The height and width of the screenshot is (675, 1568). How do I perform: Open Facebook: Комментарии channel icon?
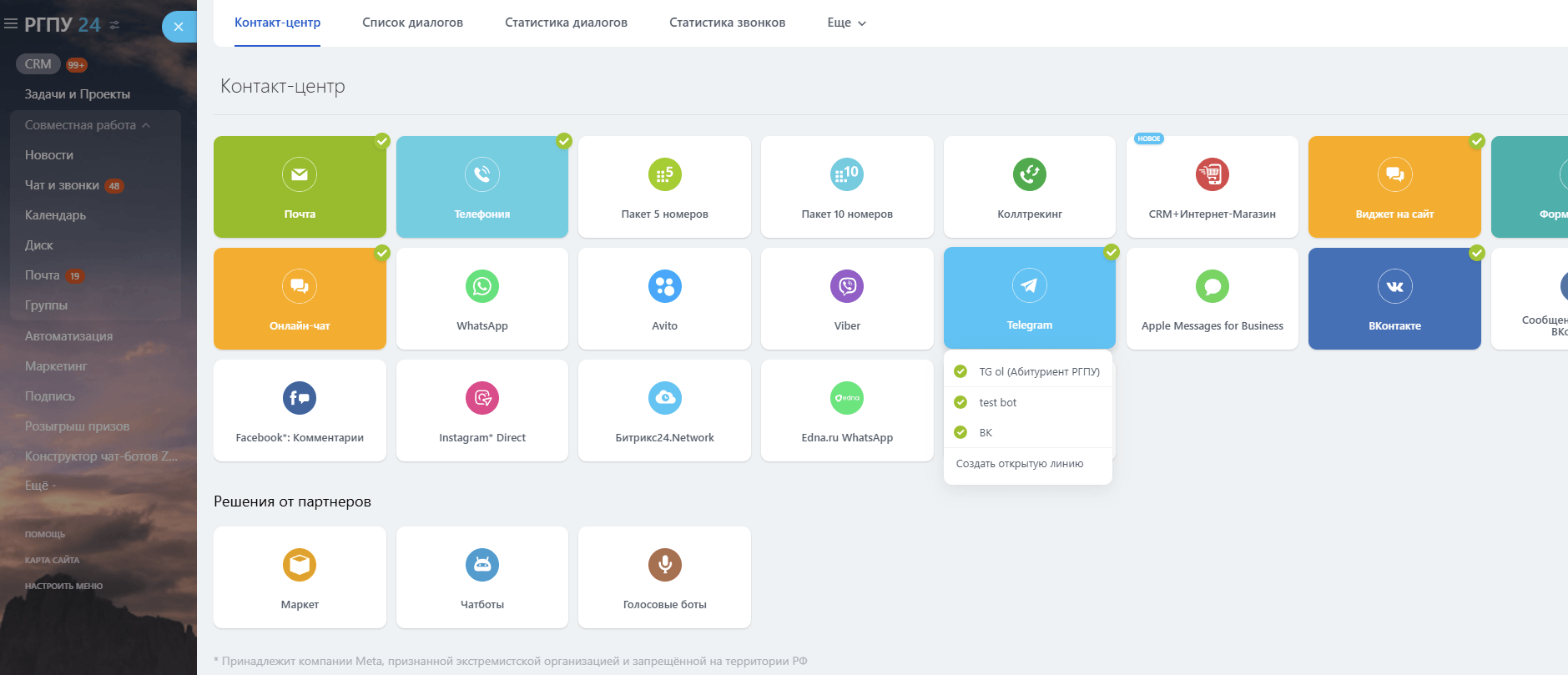coord(300,398)
